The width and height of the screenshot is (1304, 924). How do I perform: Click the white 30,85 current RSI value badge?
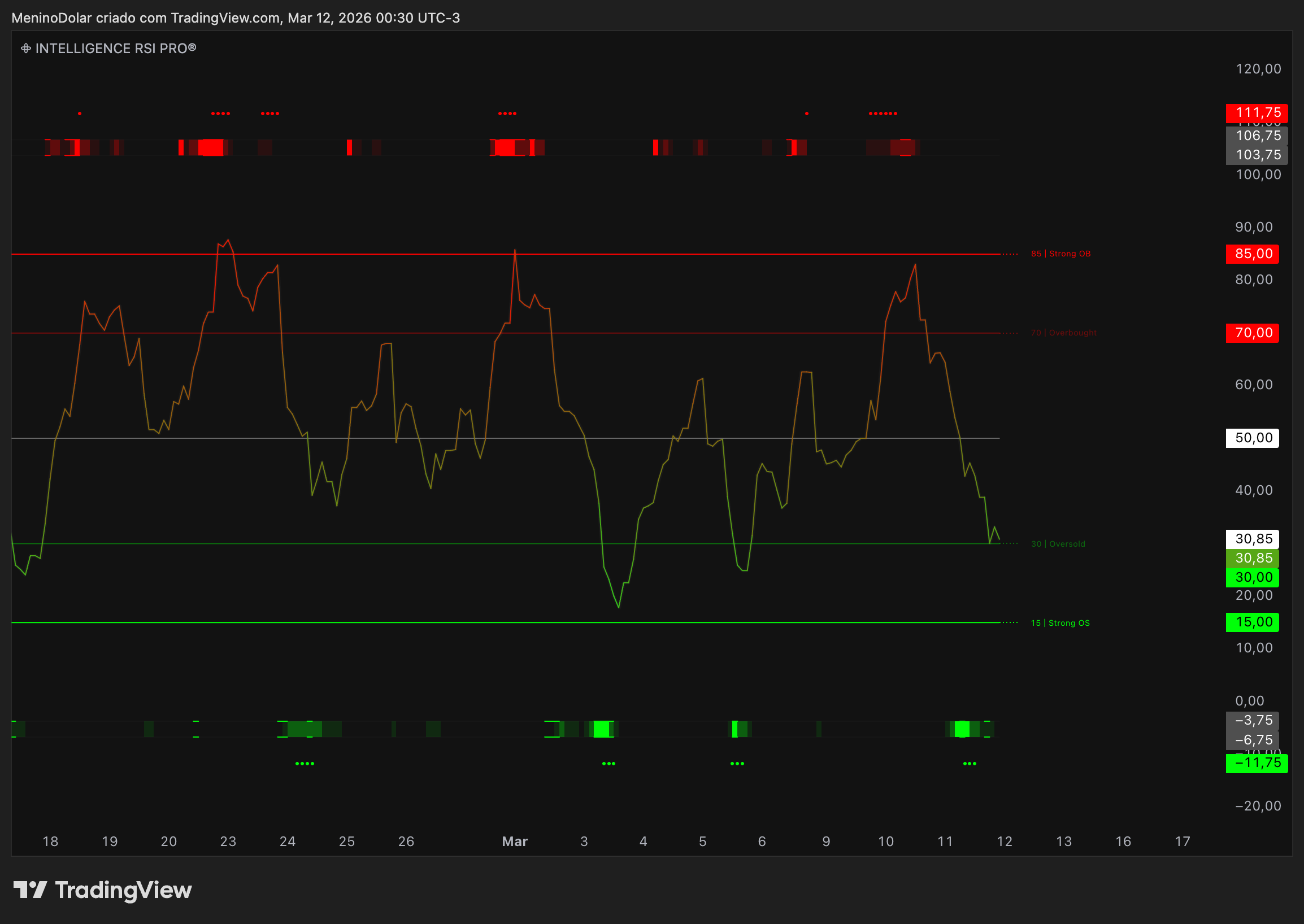click(1251, 538)
